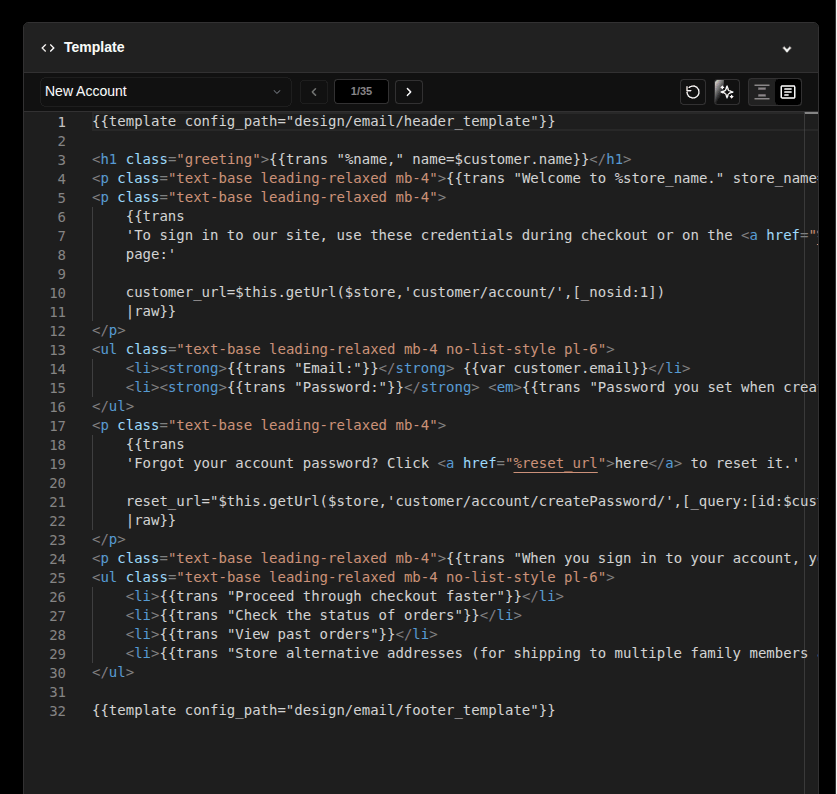Click the revert template changes icon

click(x=693, y=91)
